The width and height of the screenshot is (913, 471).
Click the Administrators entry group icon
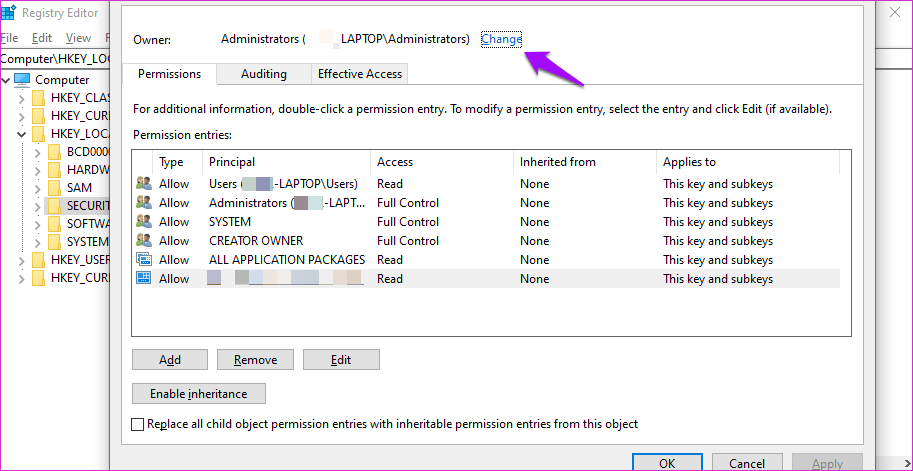click(143, 203)
